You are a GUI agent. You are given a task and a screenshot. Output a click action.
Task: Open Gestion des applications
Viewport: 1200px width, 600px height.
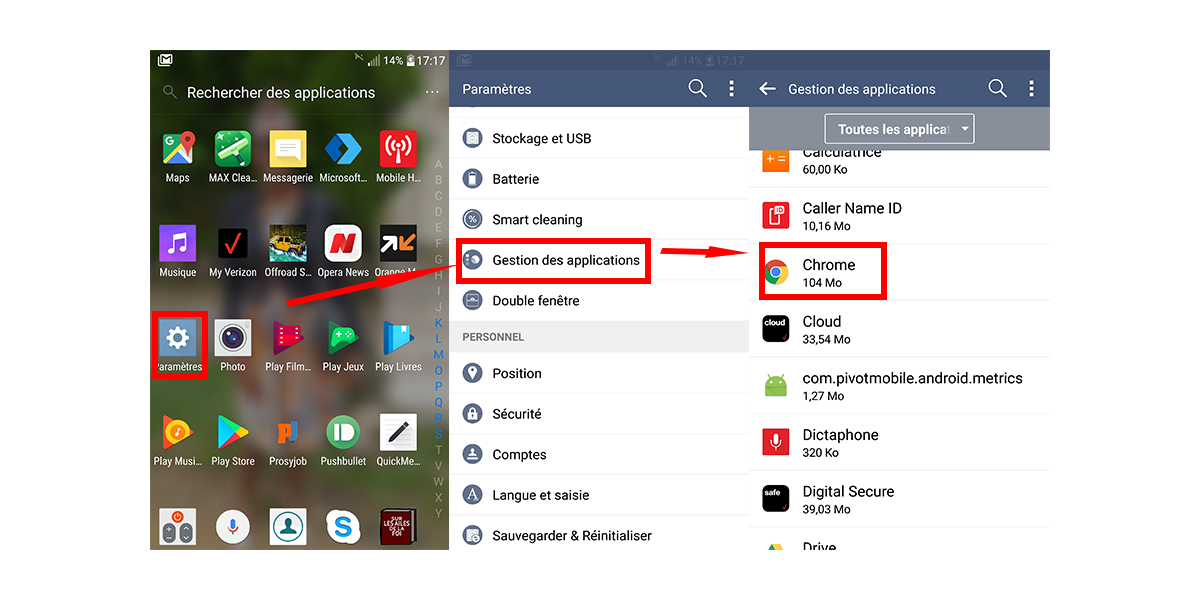599,260
